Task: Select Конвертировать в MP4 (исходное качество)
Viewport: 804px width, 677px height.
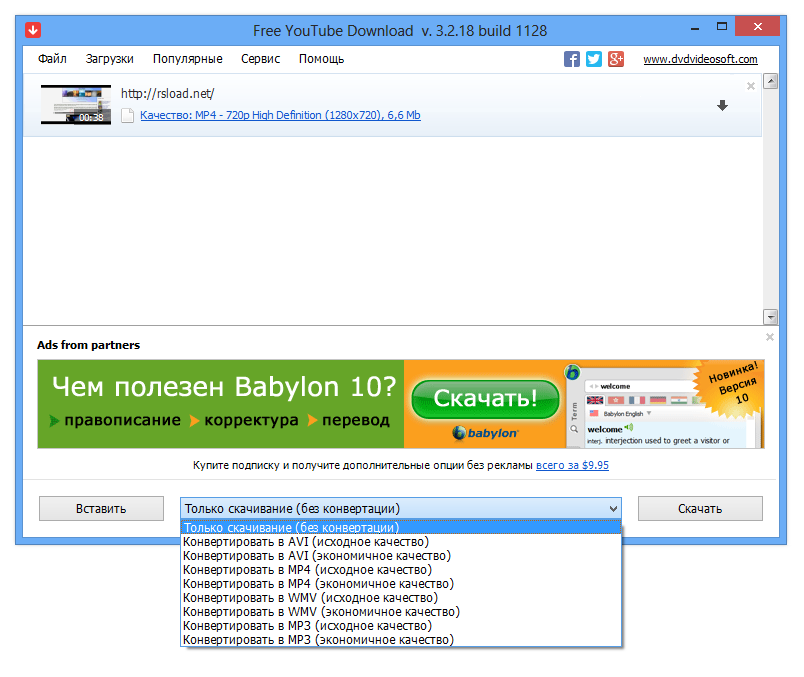Action: click(x=401, y=570)
